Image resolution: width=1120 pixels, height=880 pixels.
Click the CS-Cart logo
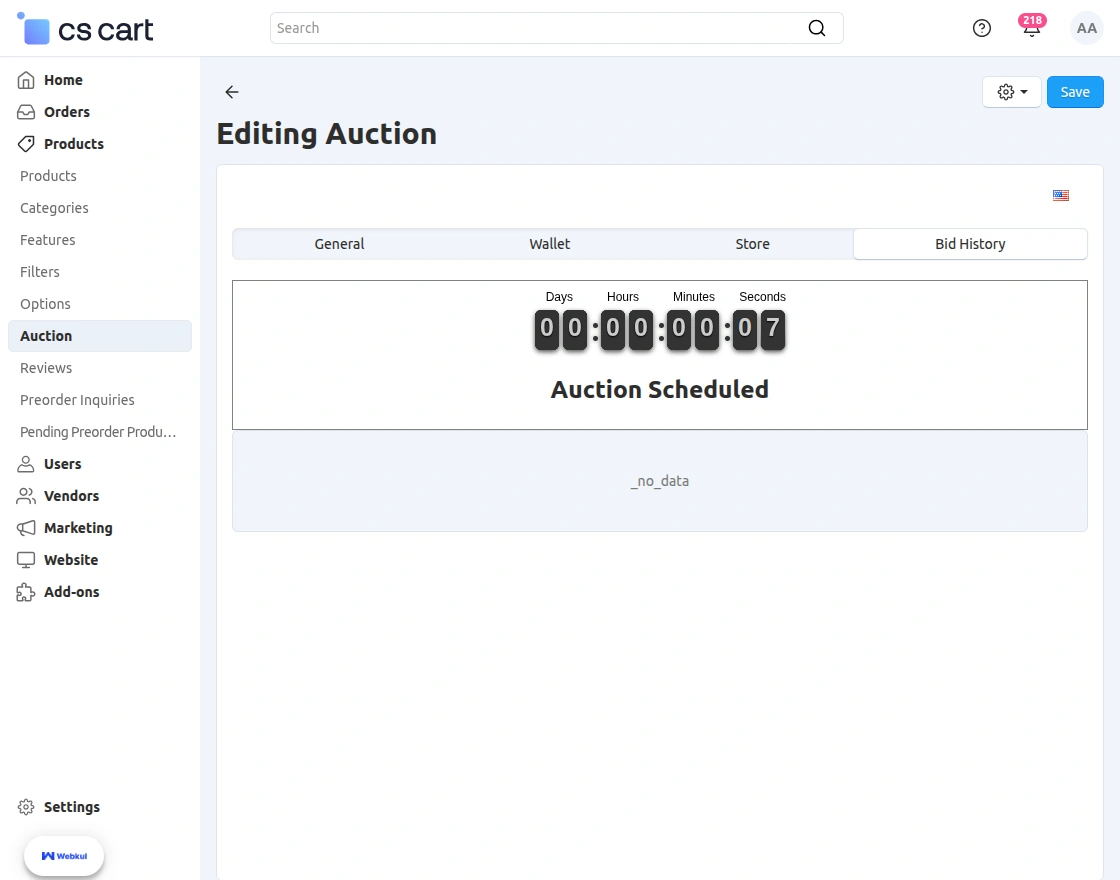click(x=84, y=28)
